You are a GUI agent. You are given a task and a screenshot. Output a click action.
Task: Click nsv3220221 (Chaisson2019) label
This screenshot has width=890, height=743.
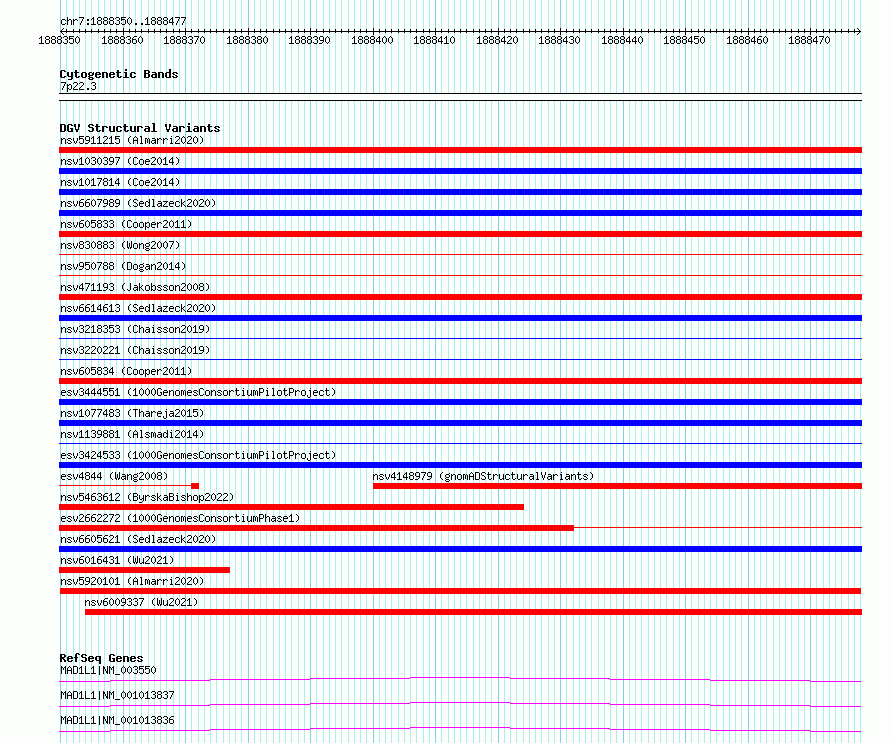click(135, 350)
